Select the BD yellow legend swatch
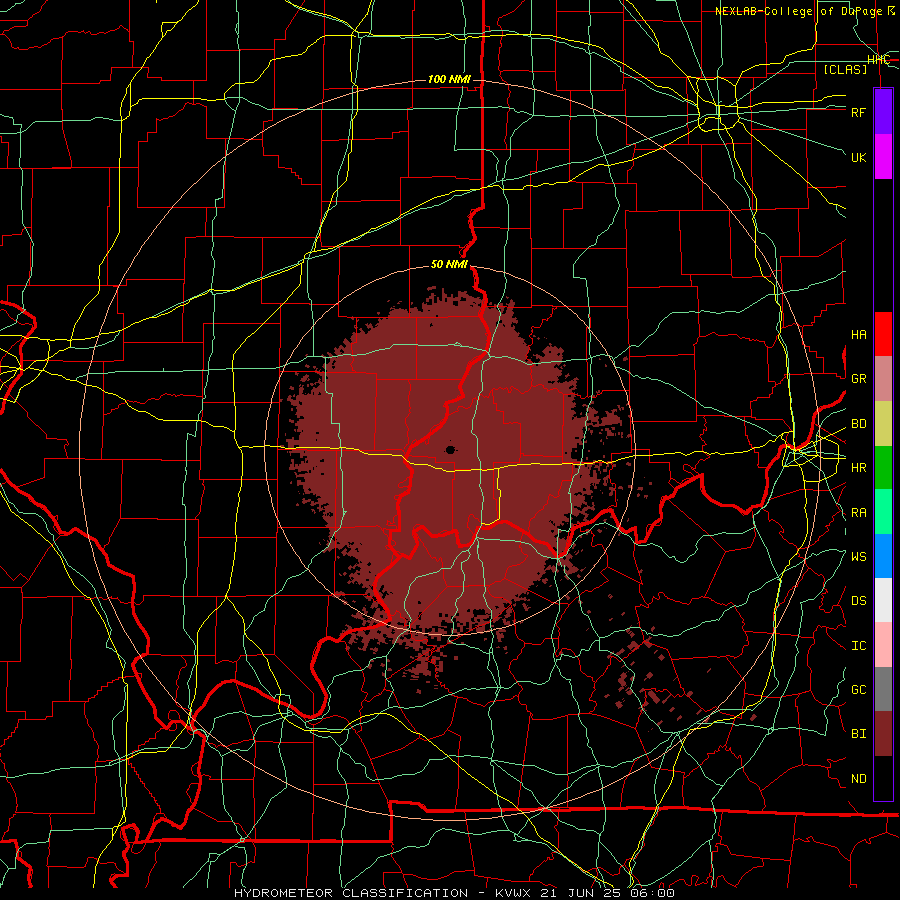Image resolution: width=900 pixels, height=900 pixels. 883,423
